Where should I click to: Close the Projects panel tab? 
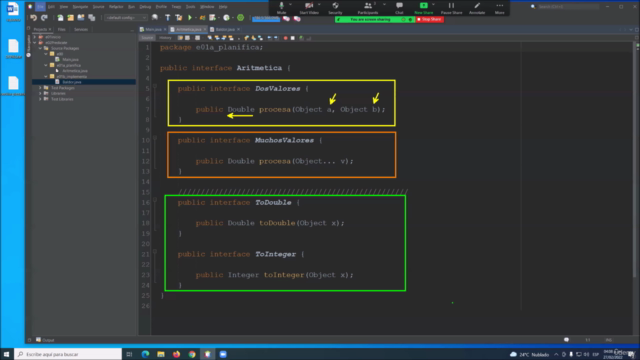coord(50,29)
